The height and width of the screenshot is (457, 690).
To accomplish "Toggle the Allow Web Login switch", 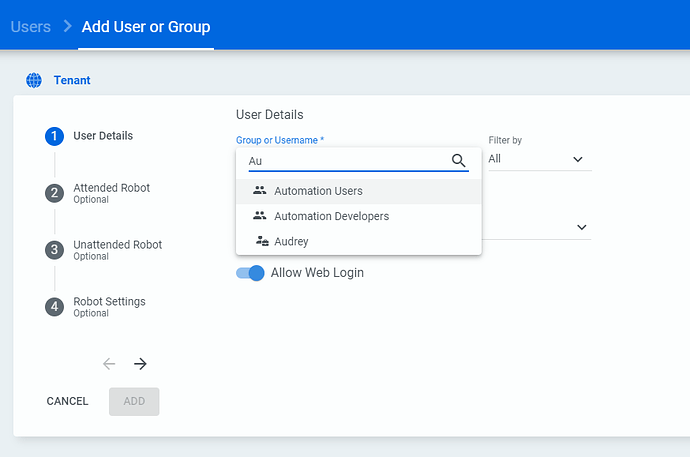I will click(250, 273).
